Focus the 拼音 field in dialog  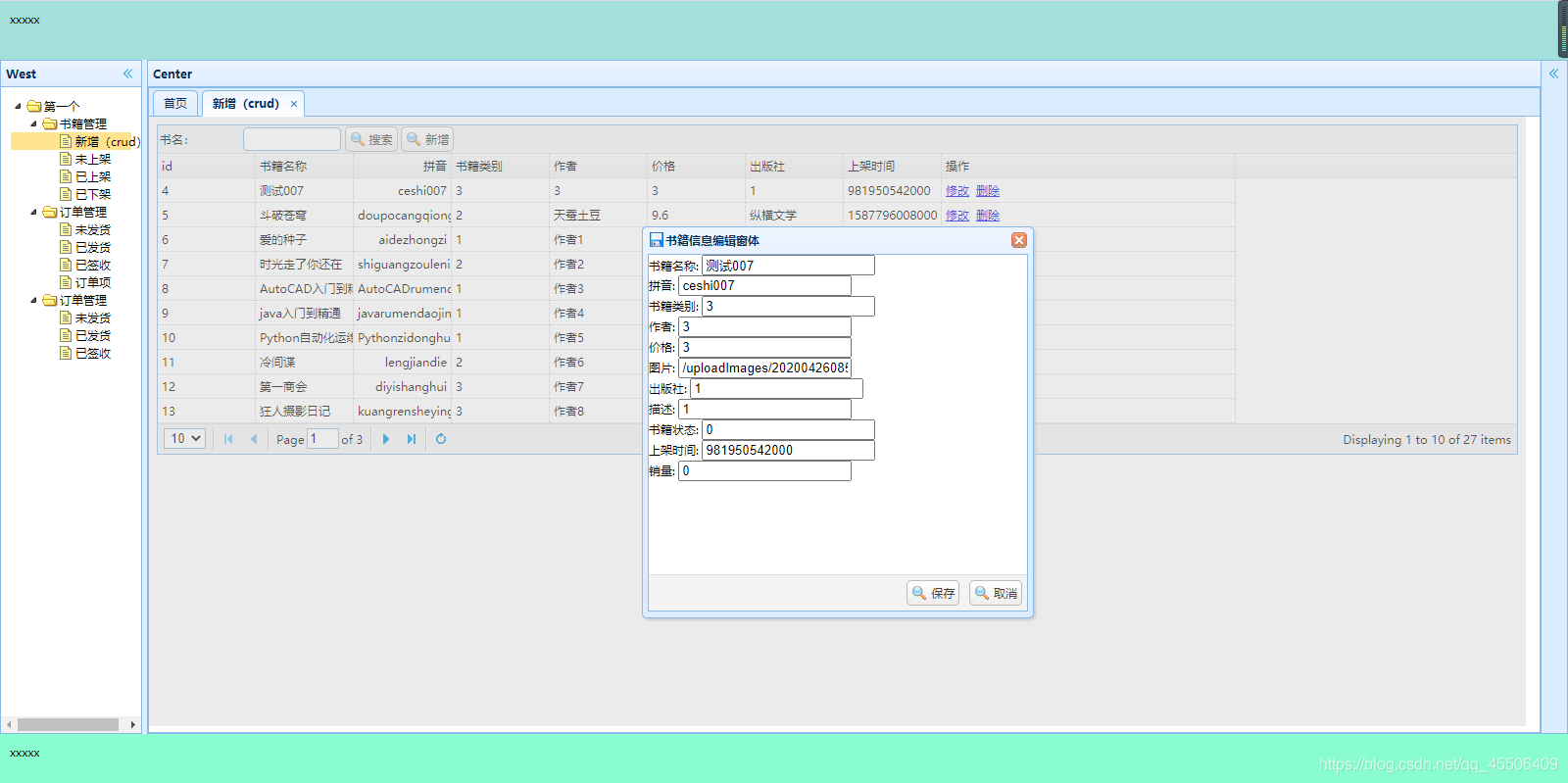pos(764,286)
